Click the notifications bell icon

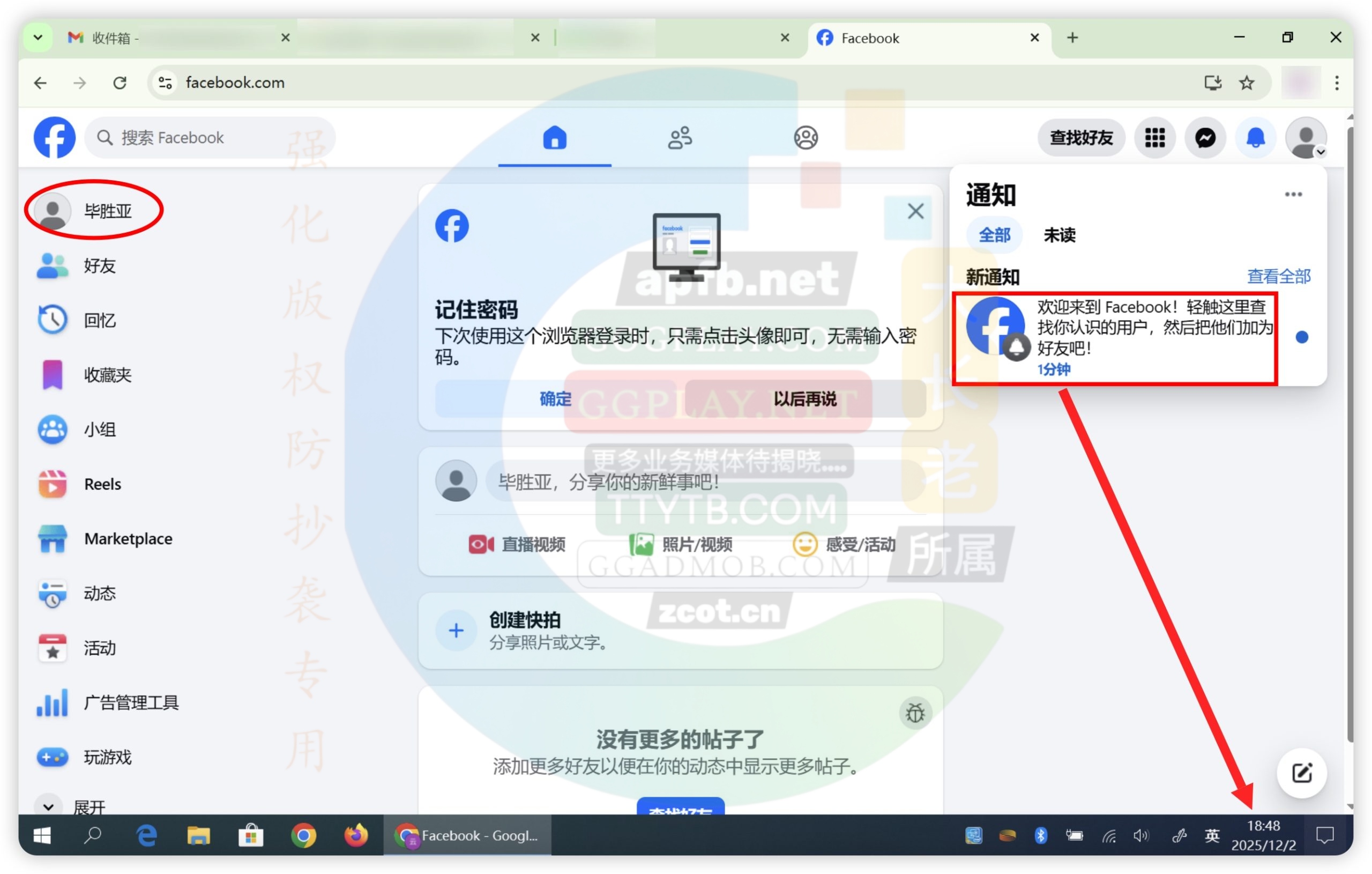click(x=1255, y=137)
